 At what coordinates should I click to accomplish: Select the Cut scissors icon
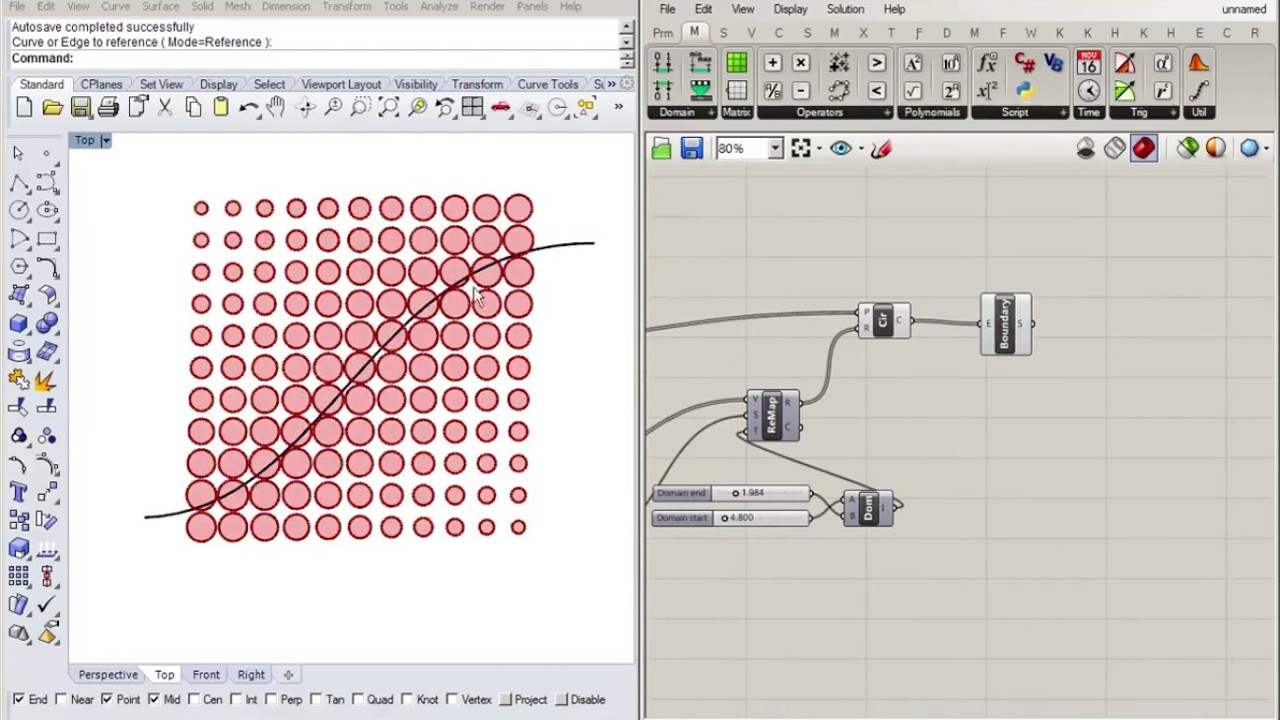(x=165, y=108)
